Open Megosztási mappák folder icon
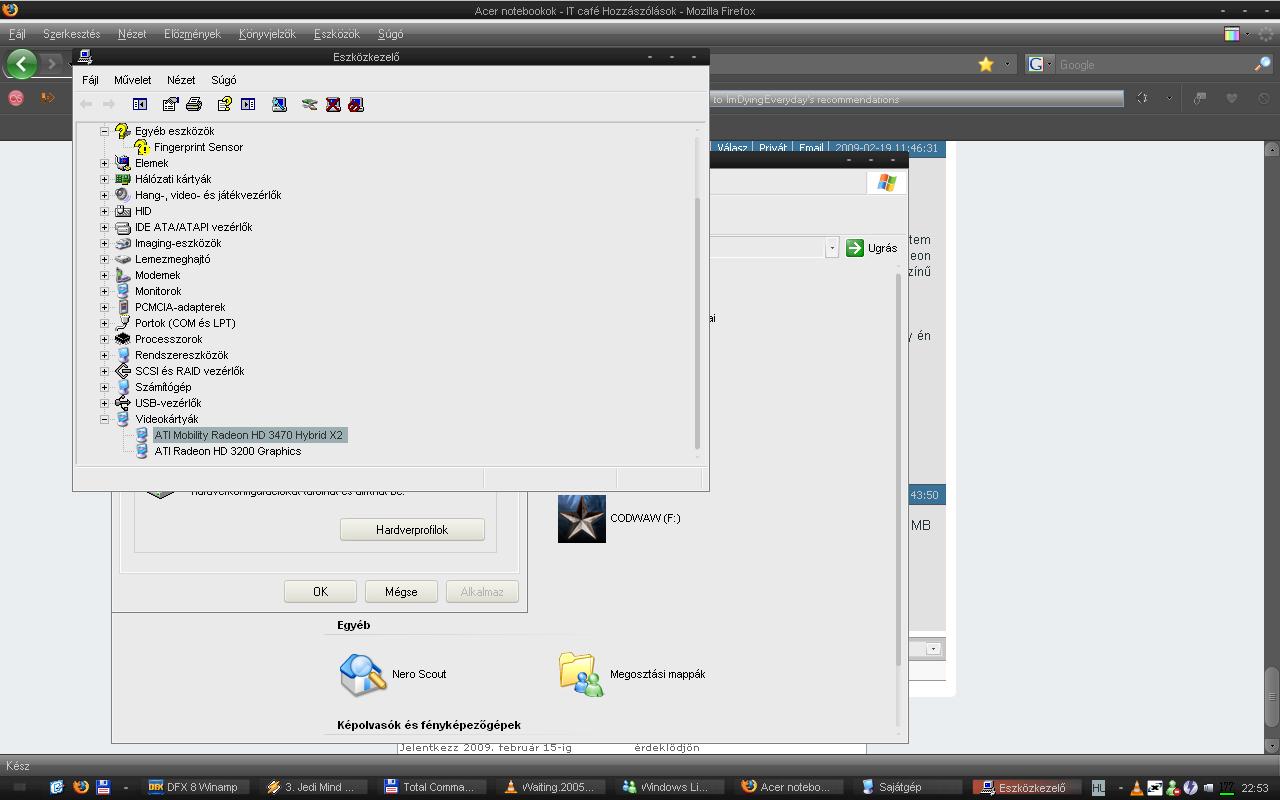1280x800 pixels. pos(581,674)
